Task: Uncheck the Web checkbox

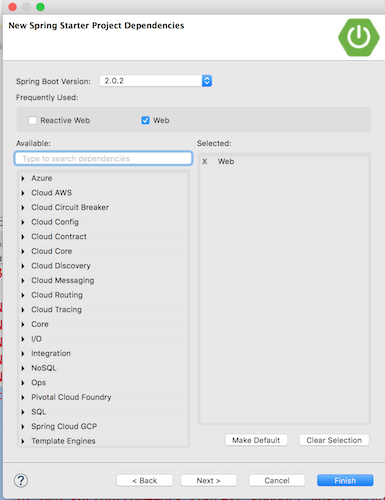Action: 145,120
